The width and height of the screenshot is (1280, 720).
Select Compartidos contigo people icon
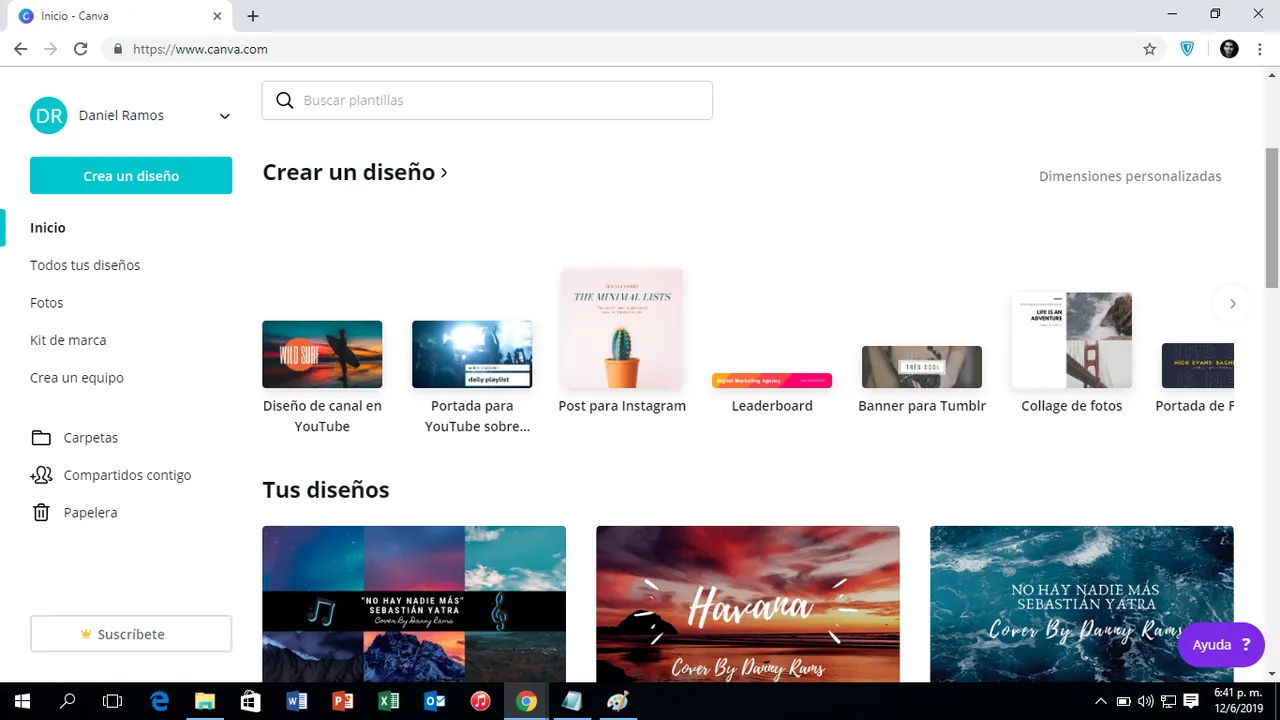(41, 475)
